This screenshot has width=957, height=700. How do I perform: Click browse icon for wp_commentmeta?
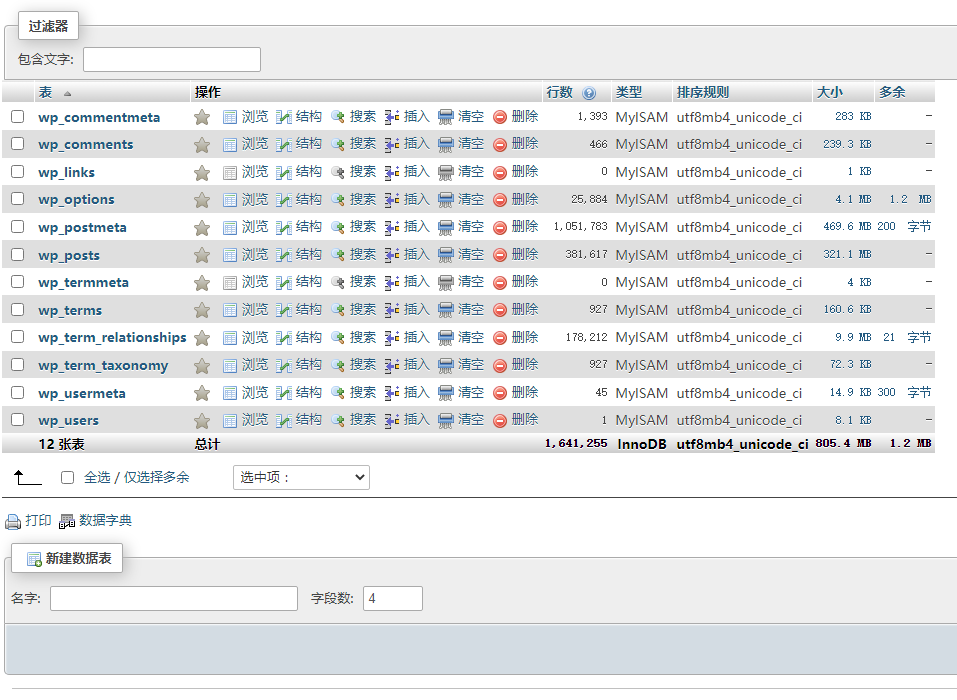[229, 117]
